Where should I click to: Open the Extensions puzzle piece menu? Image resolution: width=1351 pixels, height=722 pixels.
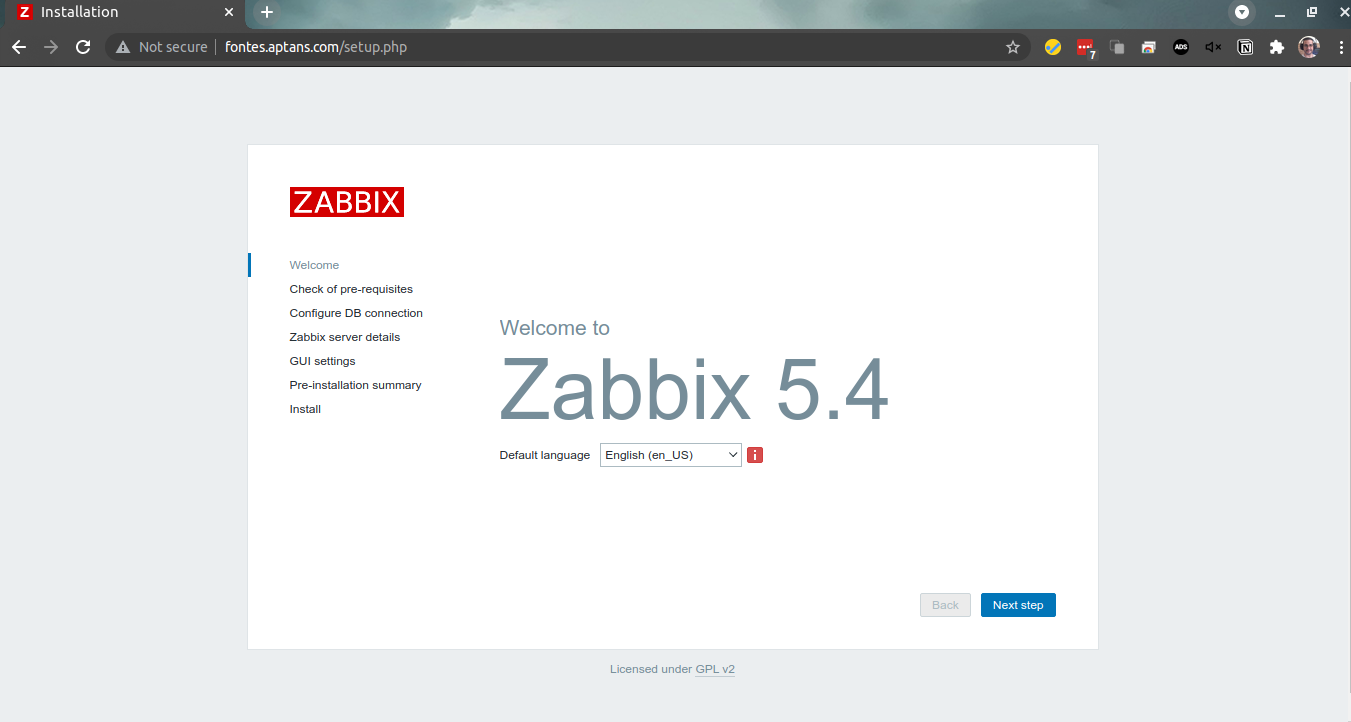coord(1277,47)
